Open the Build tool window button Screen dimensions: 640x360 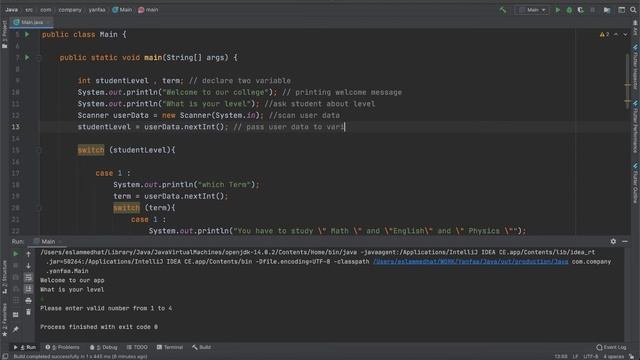tap(202, 347)
